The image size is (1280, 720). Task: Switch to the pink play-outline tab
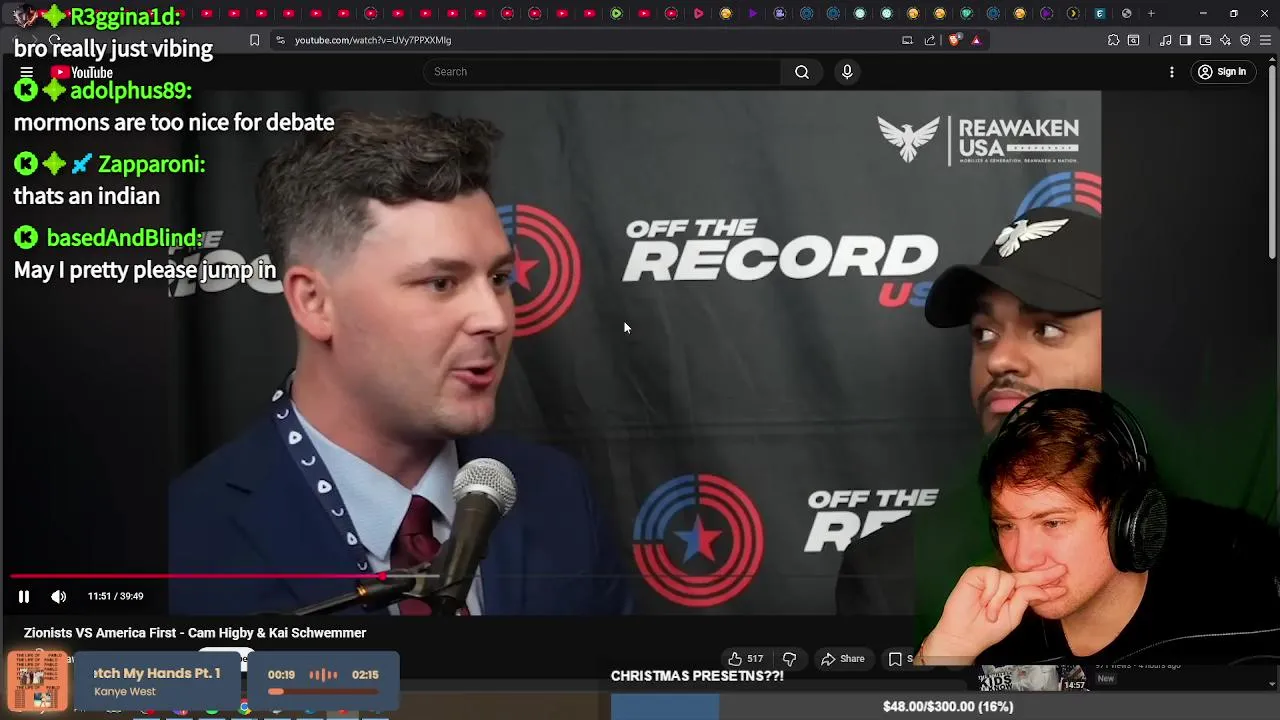click(698, 13)
